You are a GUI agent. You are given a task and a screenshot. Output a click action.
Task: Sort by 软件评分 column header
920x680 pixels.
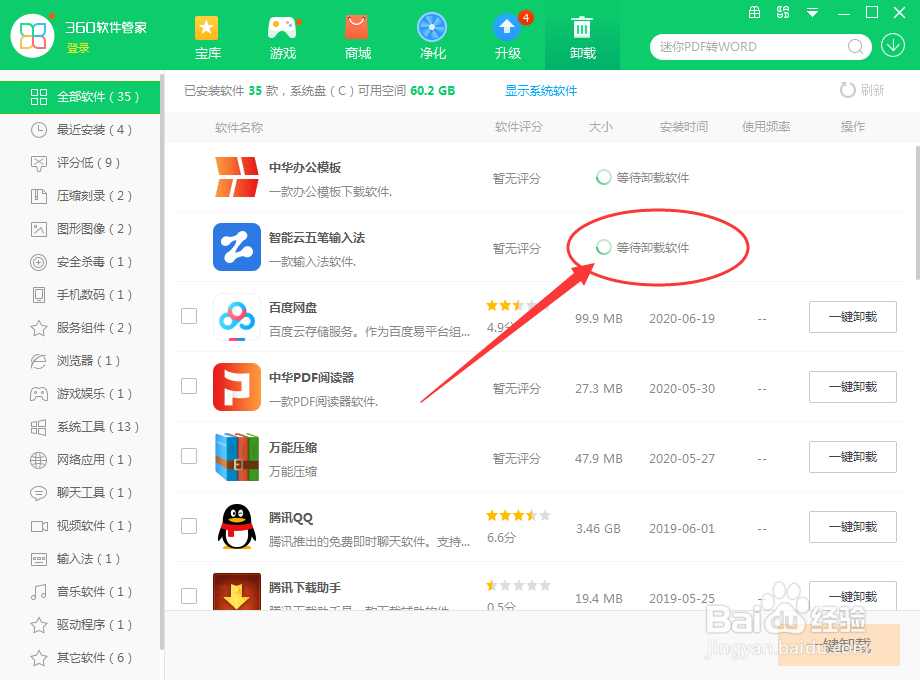coord(519,127)
